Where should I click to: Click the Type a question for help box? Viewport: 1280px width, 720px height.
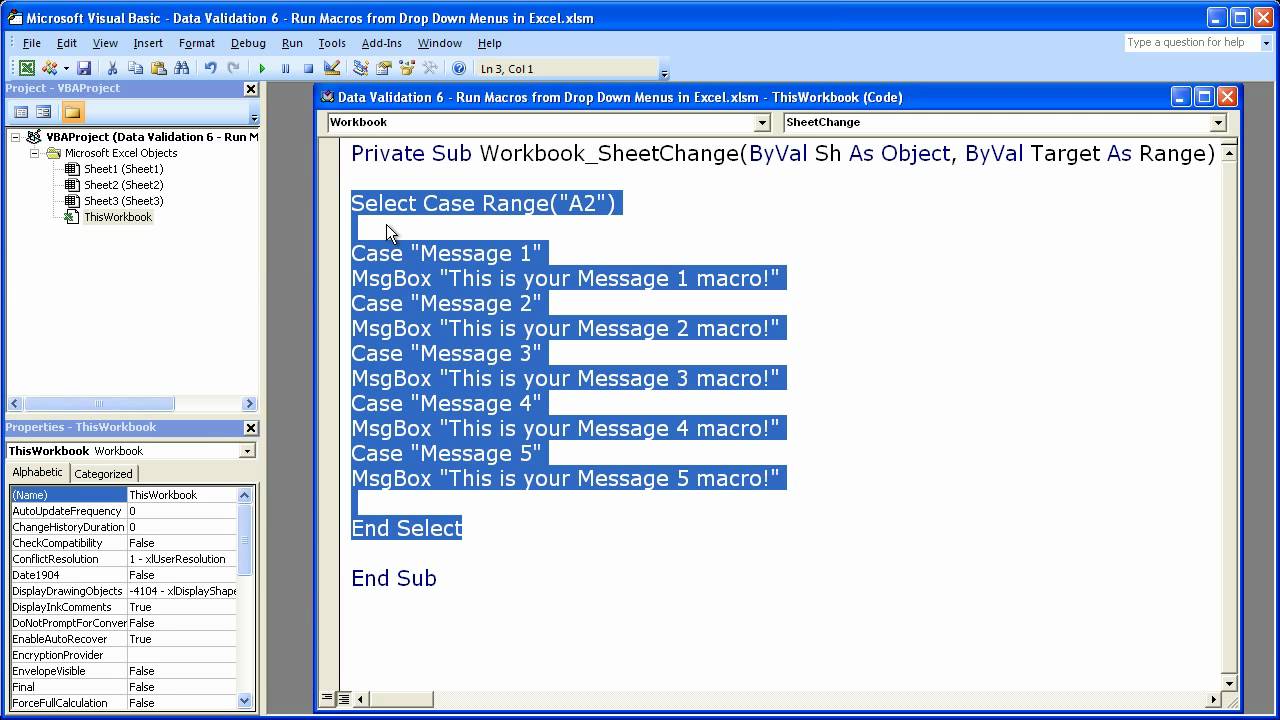coord(1190,43)
